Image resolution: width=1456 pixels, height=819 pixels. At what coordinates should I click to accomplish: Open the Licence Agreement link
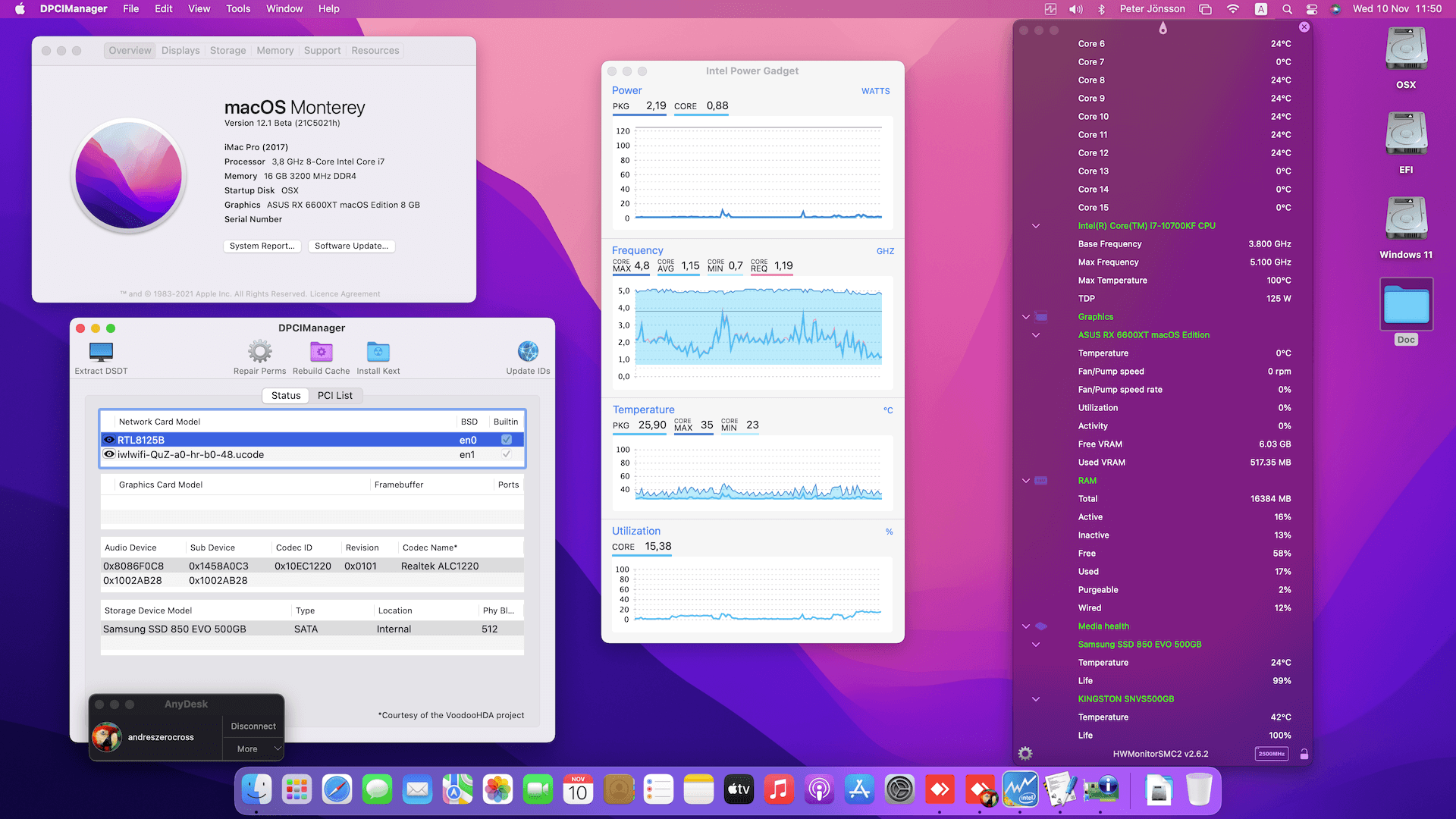(x=345, y=294)
